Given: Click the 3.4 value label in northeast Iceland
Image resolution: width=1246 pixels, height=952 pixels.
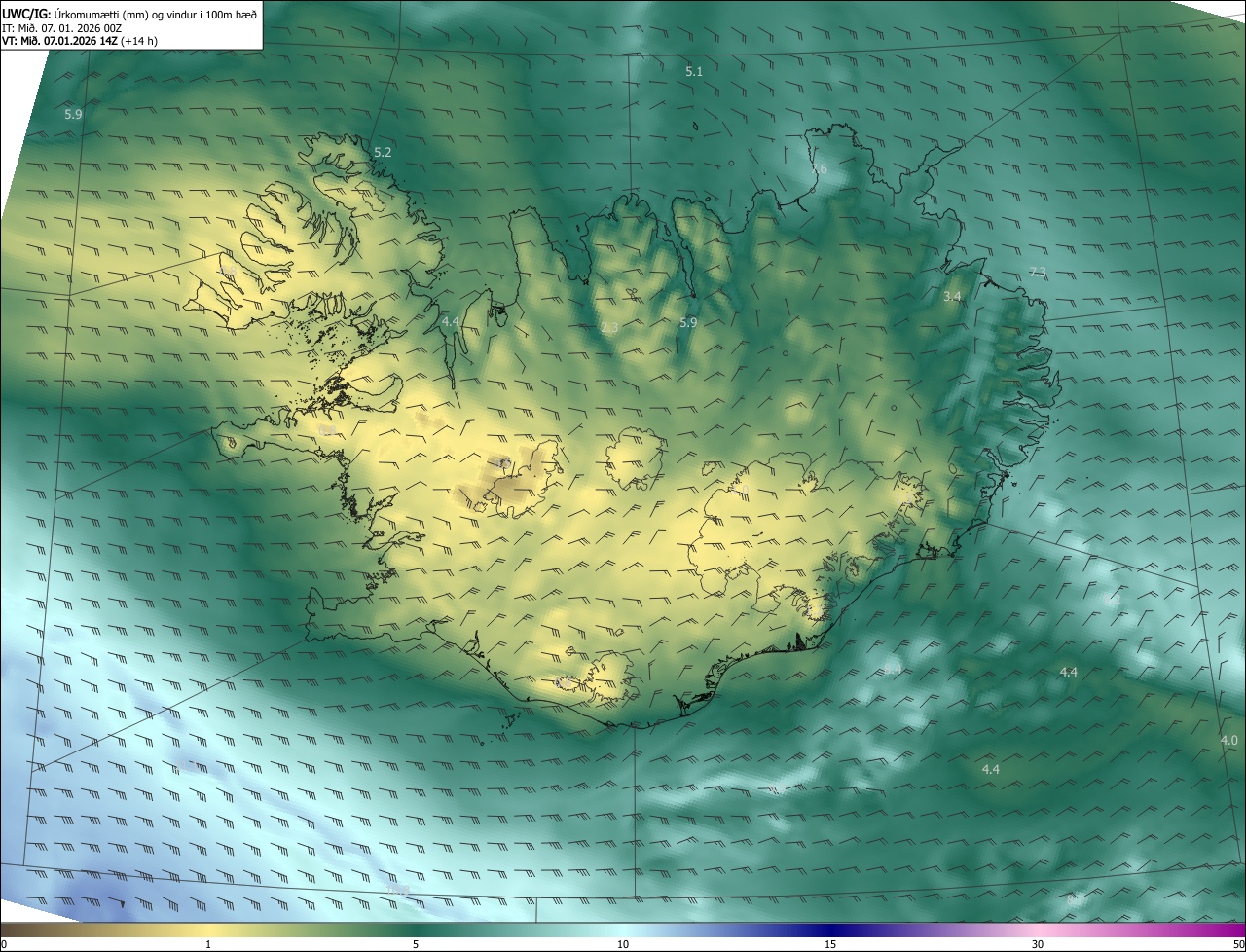Looking at the screenshot, I should [x=952, y=296].
